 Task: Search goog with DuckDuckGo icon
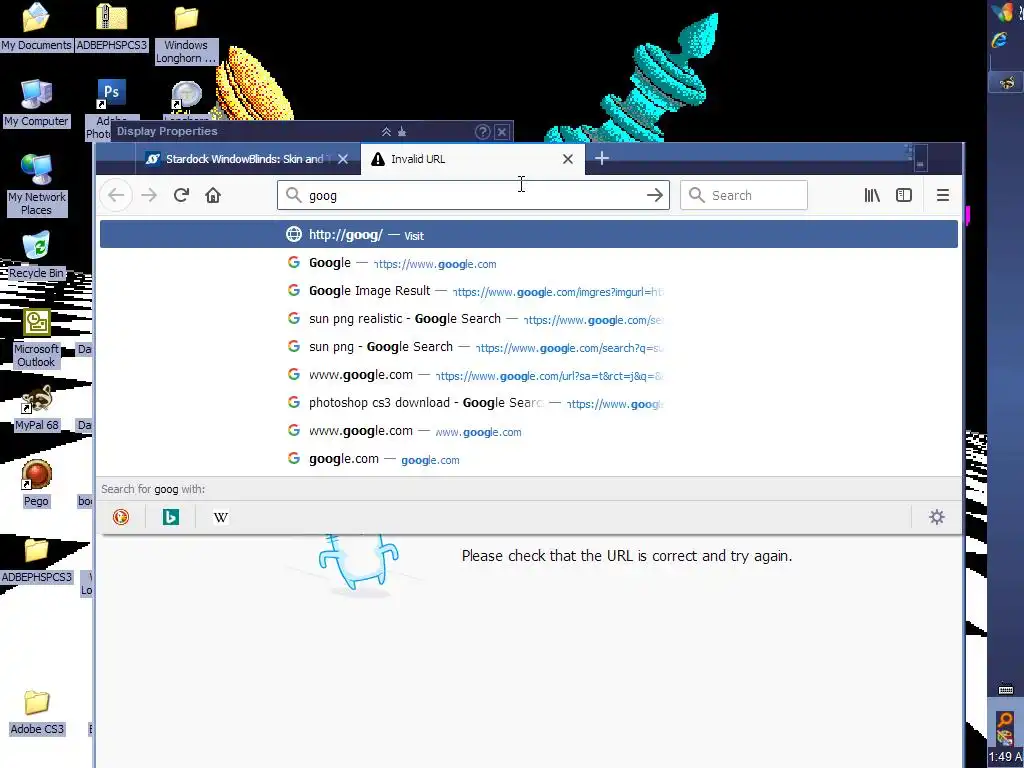(x=121, y=517)
